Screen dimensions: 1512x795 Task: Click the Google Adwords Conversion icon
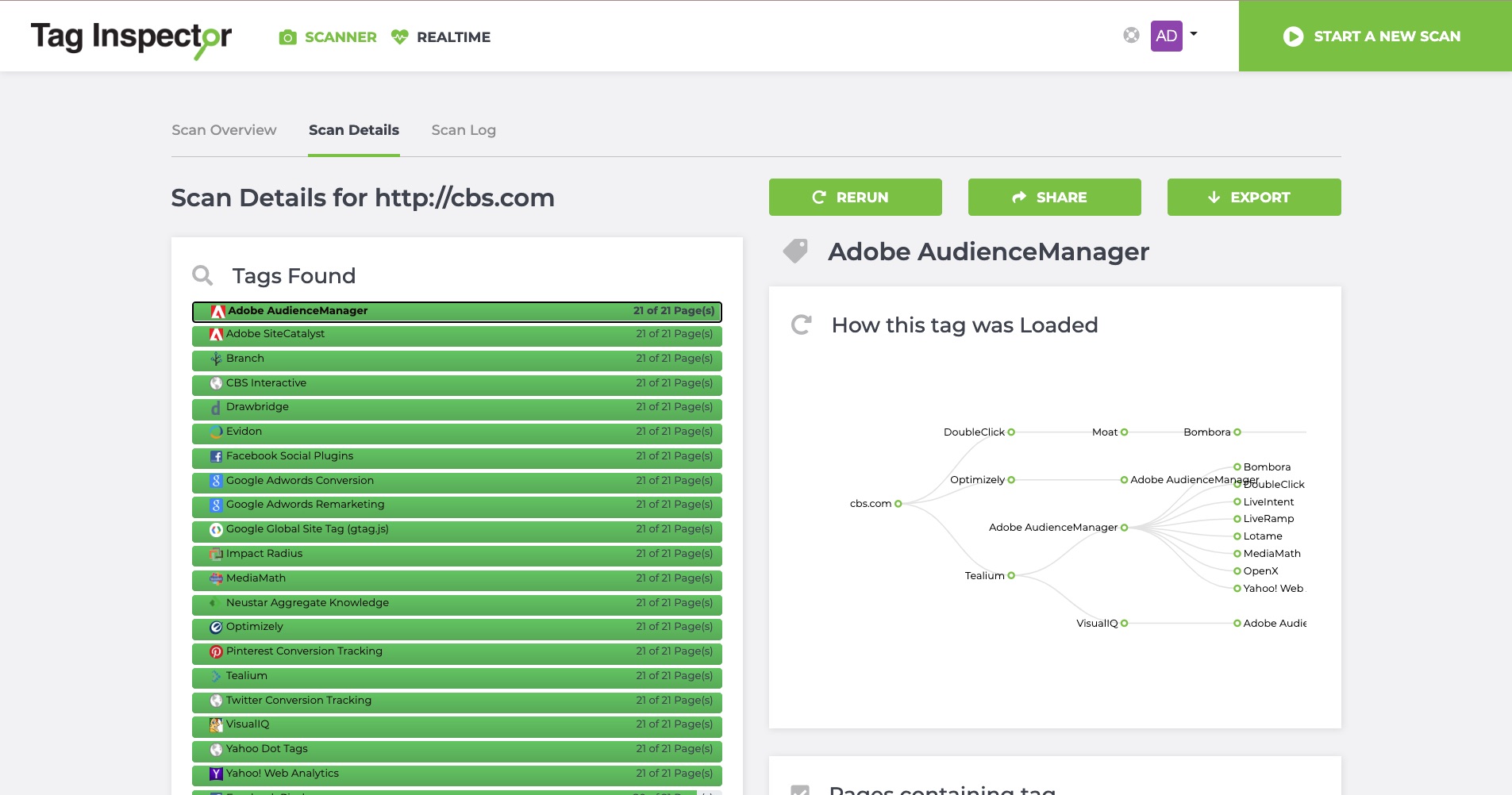[x=216, y=481]
